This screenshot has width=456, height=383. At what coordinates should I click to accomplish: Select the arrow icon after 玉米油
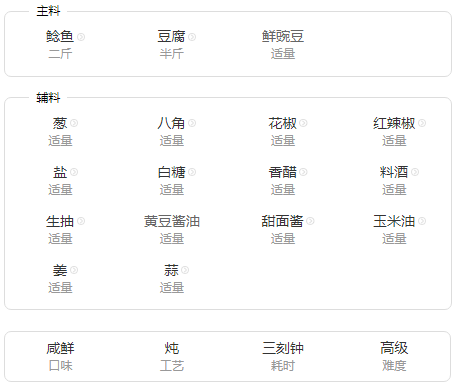[x=422, y=221]
